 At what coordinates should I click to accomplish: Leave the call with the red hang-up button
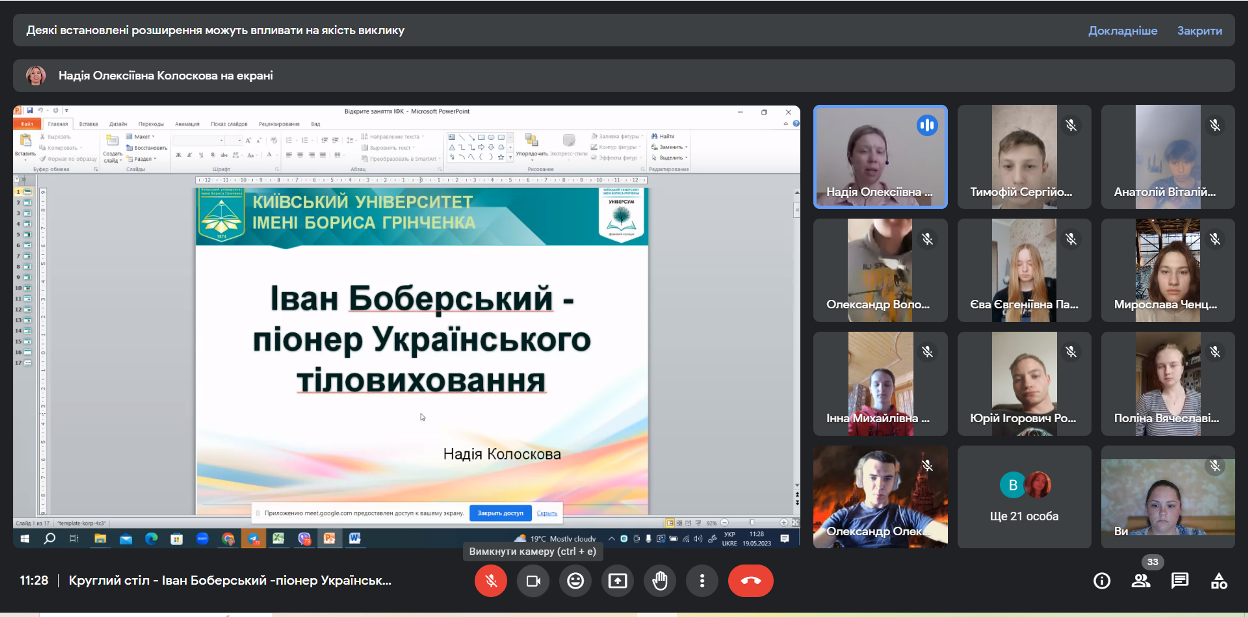(750, 580)
